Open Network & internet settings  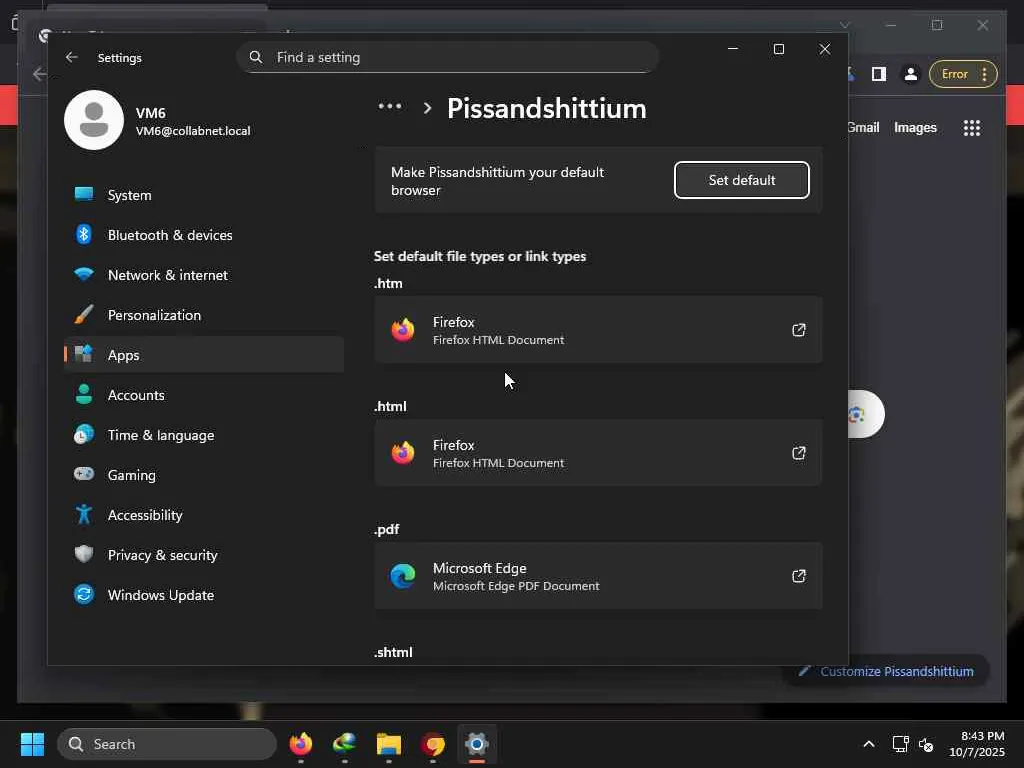click(x=204, y=275)
